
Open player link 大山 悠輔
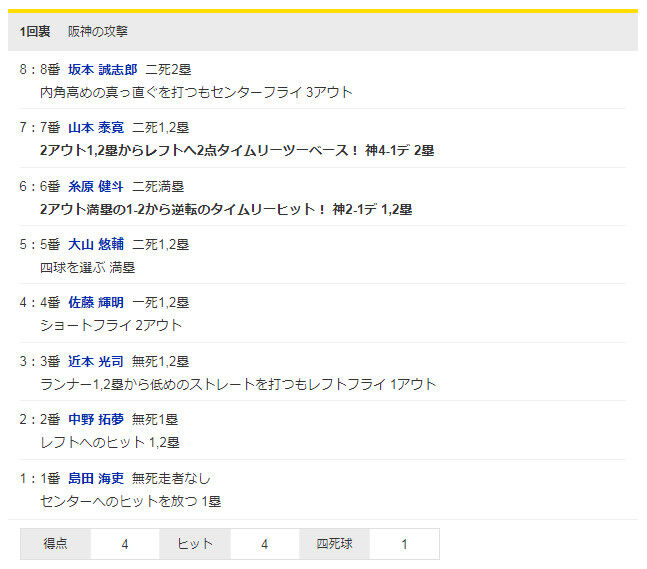tap(96, 244)
